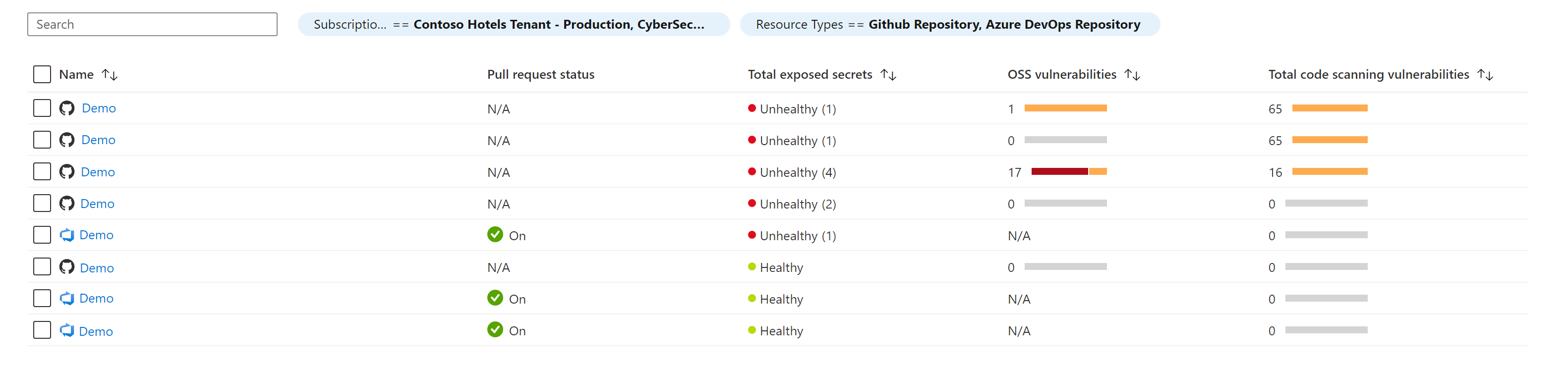
Task: Open the Demo link in the seventh row
Action: pyautogui.click(x=96, y=298)
